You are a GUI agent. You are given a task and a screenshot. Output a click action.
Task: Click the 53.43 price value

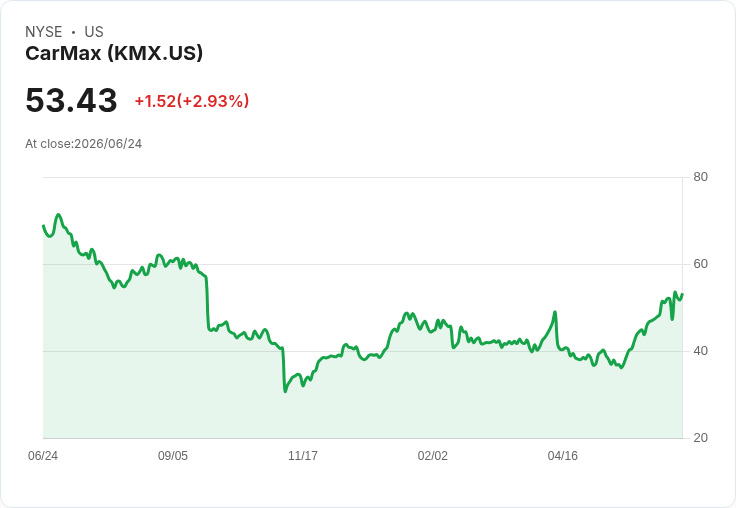71,100
